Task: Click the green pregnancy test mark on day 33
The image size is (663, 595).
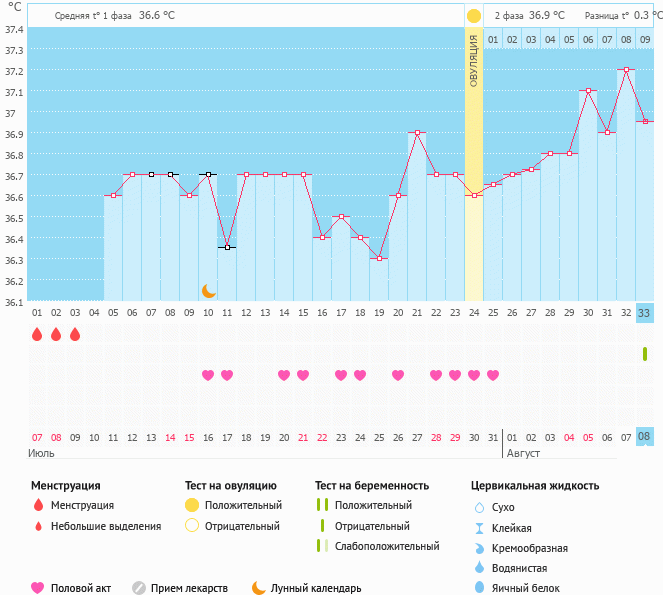Action: pos(645,354)
